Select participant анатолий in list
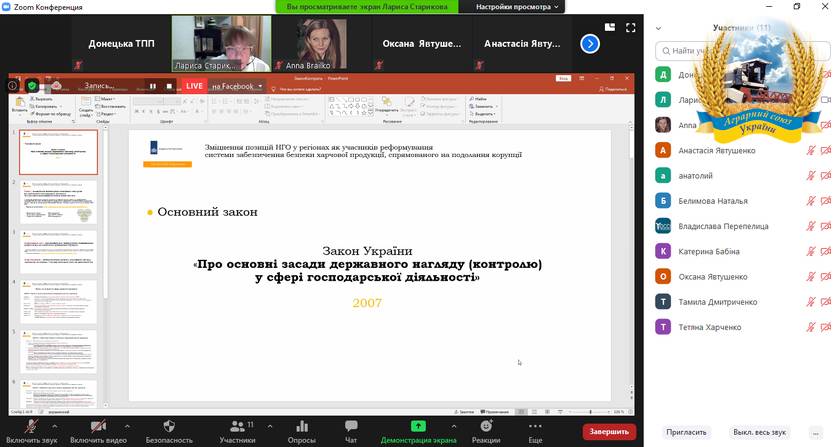Screen dimensions: 840x447 click(x=742, y=176)
